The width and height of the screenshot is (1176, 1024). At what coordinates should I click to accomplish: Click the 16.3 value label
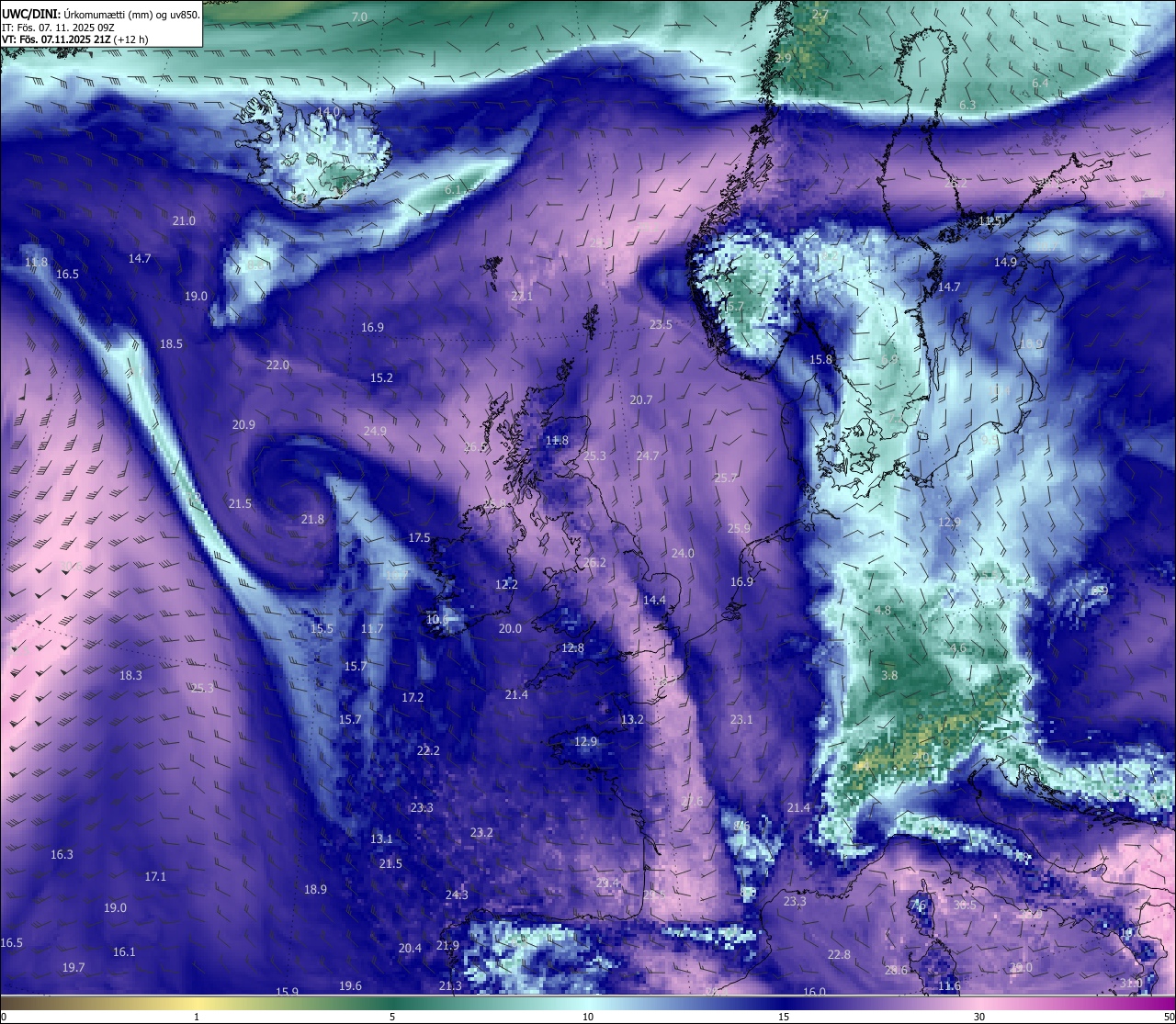coord(62,855)
